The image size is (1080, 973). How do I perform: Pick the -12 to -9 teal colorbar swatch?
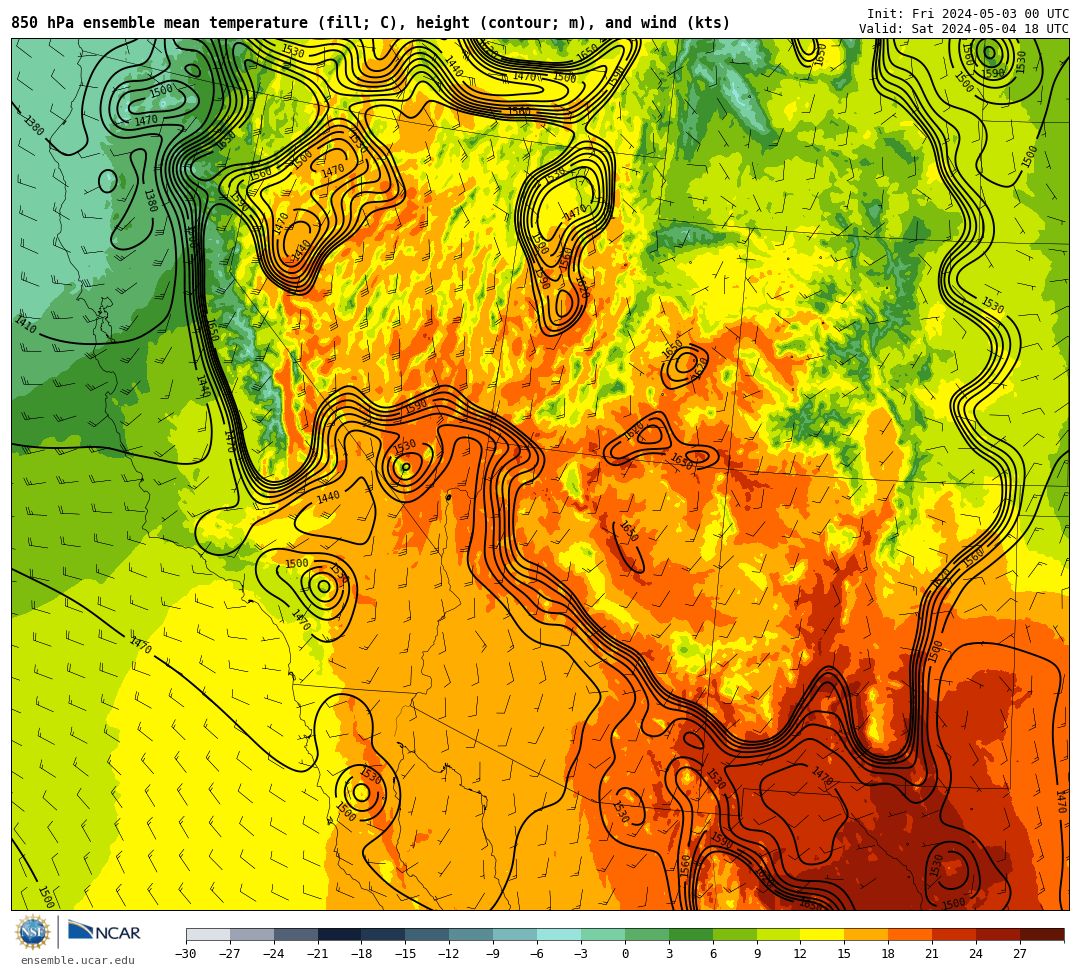472,934
